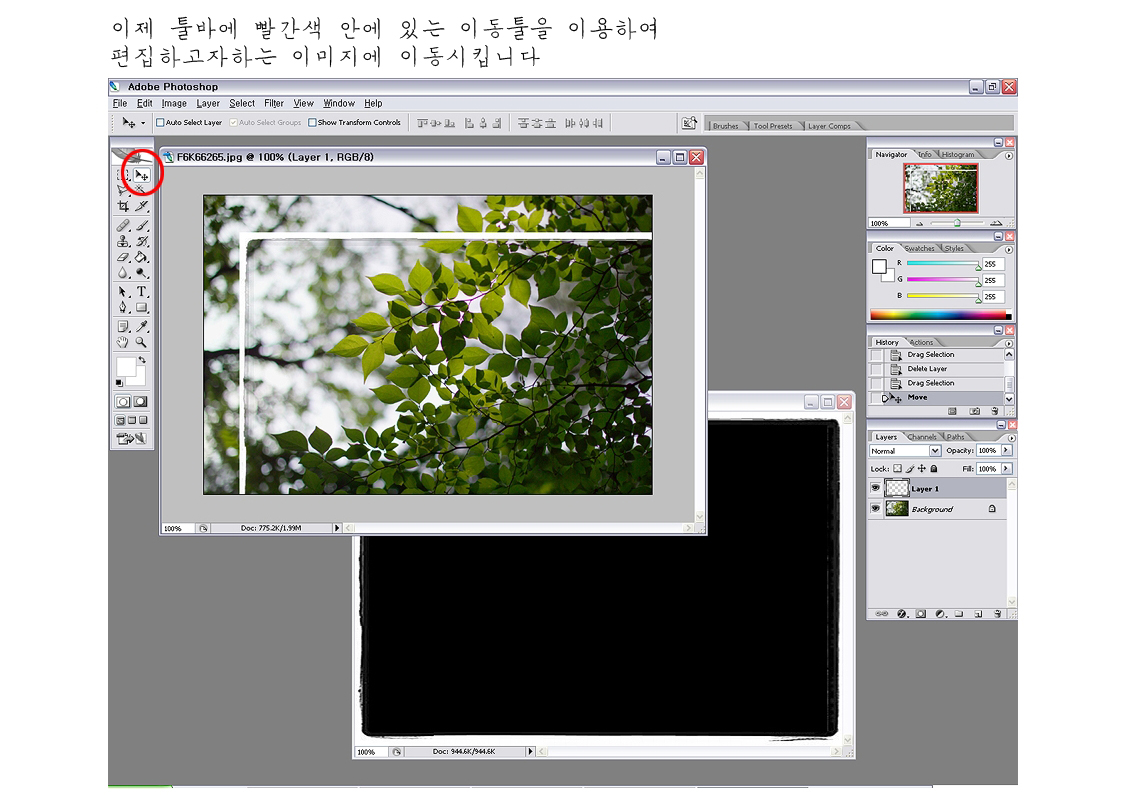
Task: Switch to the Channels tab
Action: 922,437
